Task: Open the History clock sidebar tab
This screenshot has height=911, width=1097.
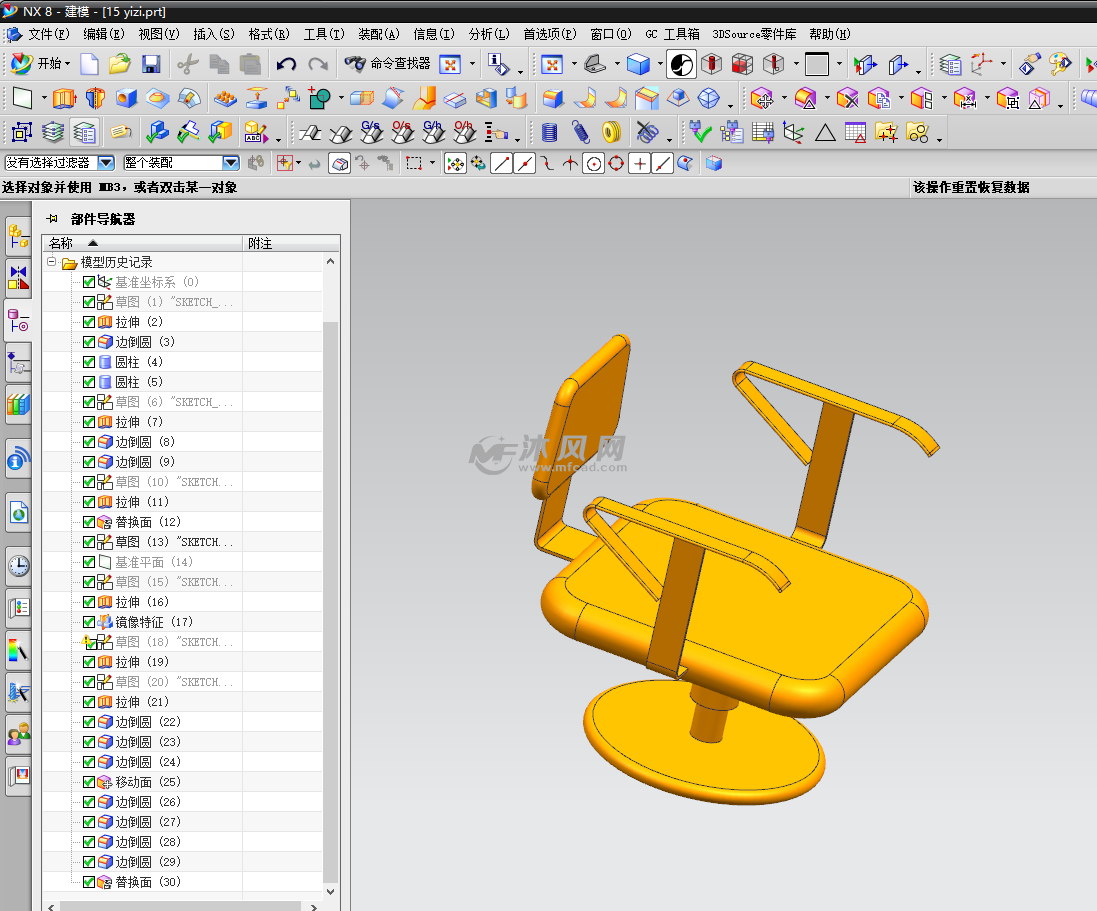Action: (18, 565)
